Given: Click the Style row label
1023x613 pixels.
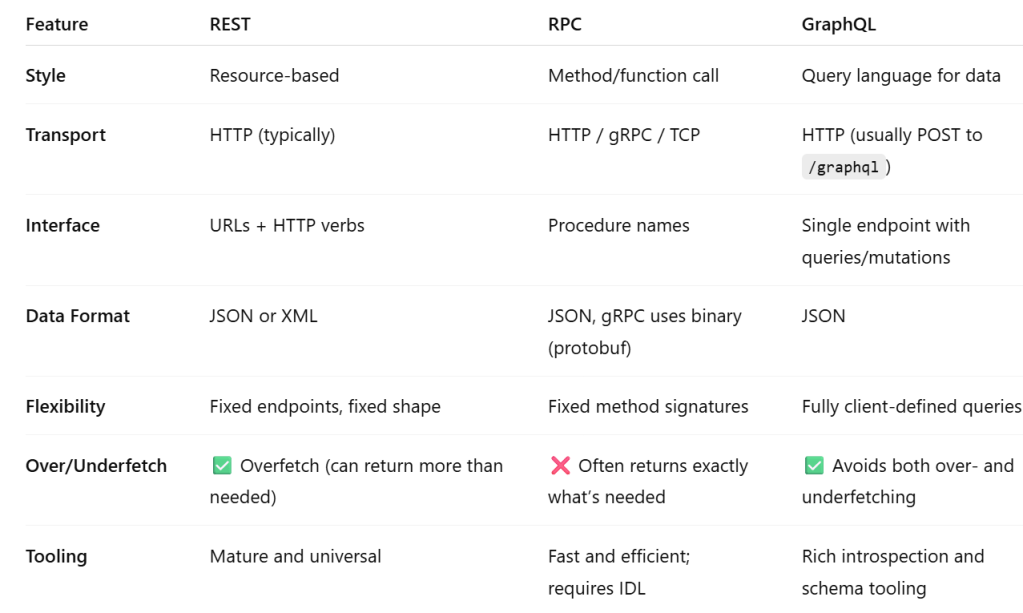Looking at the screenshot, I should click(46, 75).
